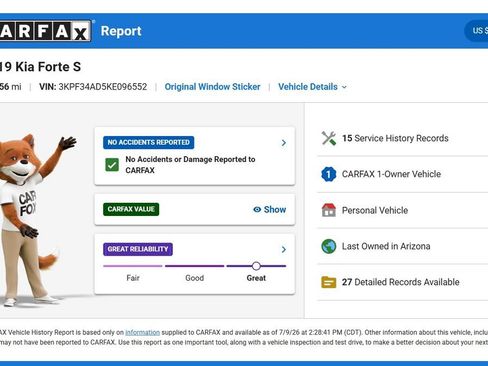Click the green No Accidents checkmark box
Screen dimensions: 488x366
(112, 165)
